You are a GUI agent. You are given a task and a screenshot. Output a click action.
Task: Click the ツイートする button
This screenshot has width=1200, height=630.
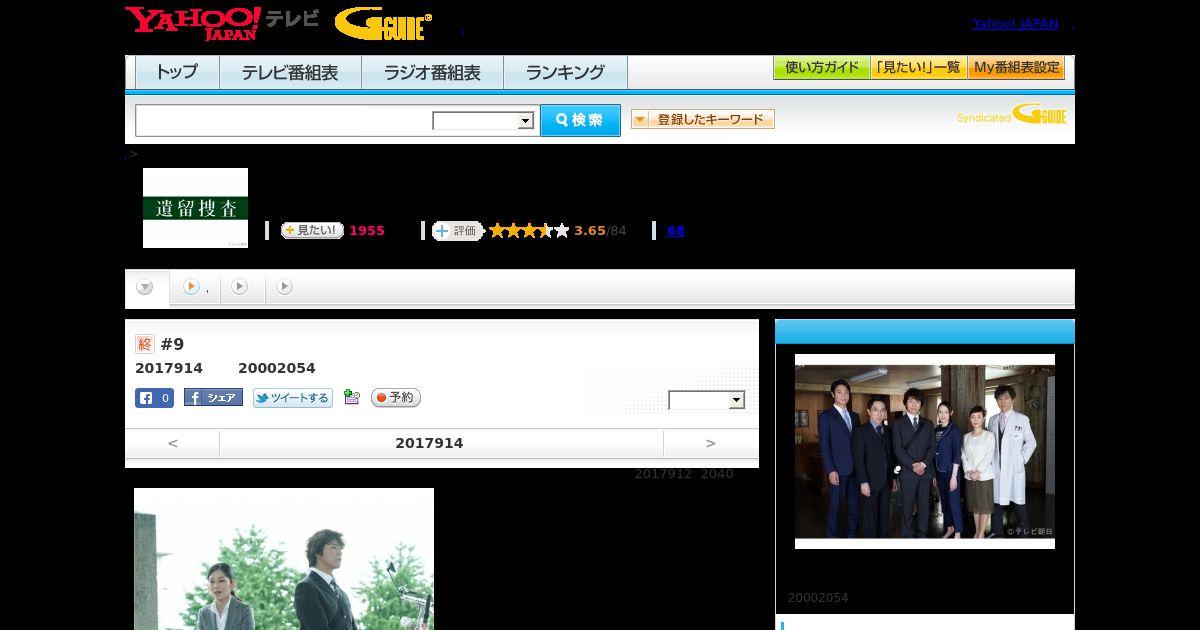point(292,398)
